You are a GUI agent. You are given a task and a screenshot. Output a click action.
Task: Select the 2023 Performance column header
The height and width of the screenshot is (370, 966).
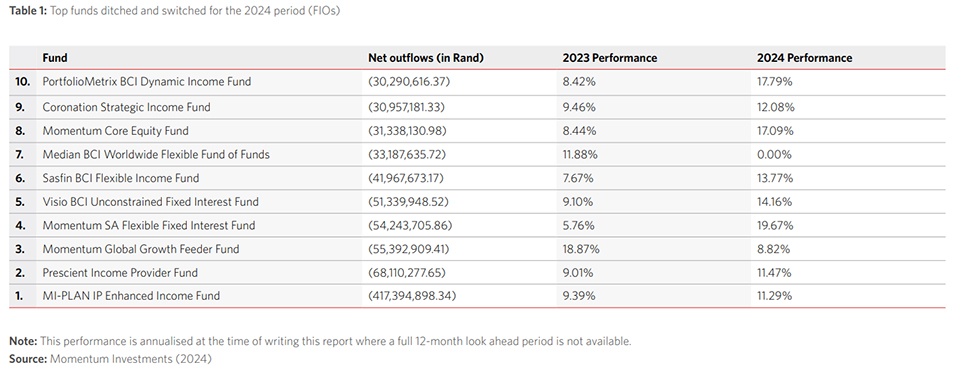[x=609, y=58]
